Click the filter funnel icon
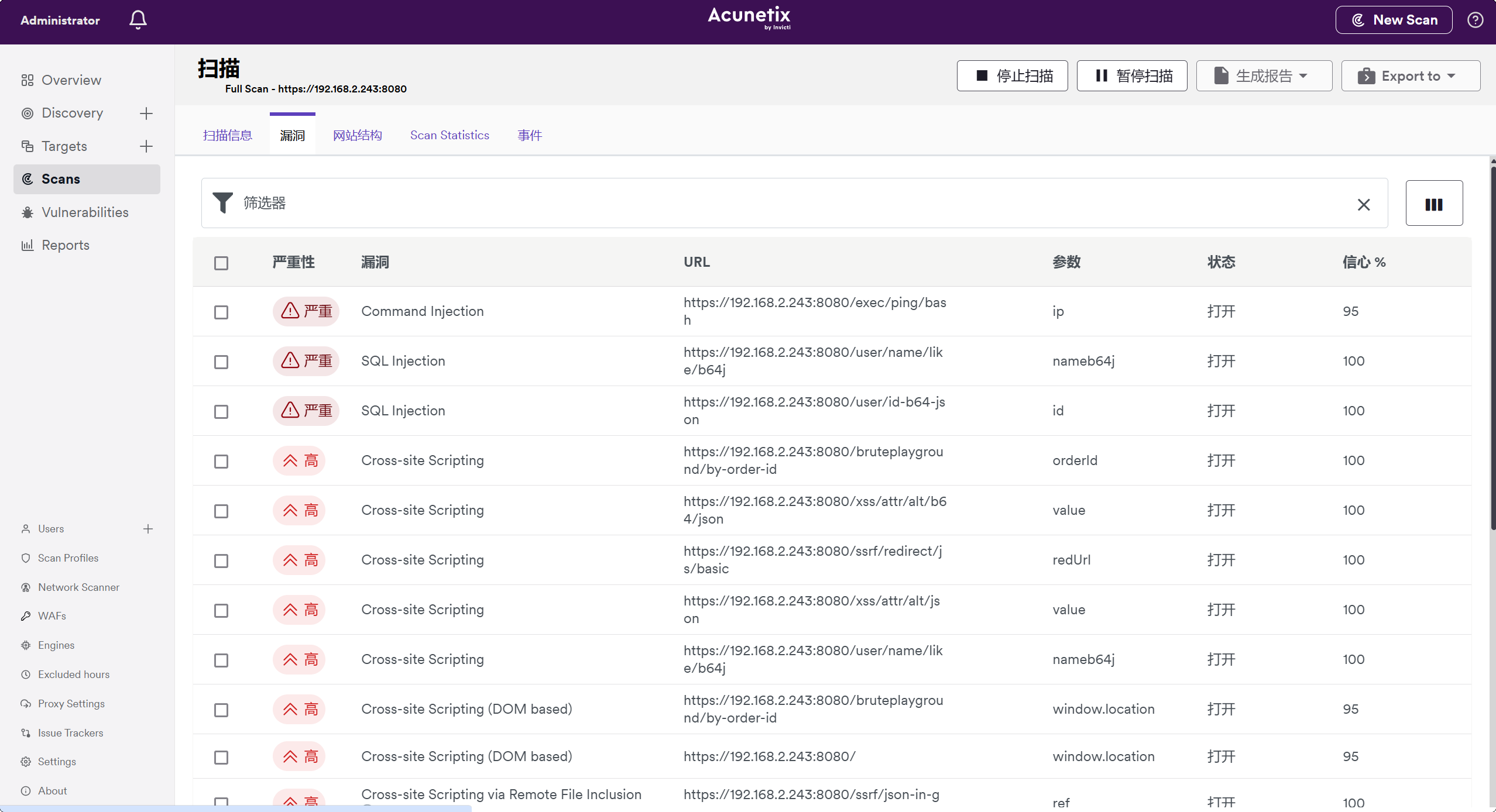 coord(222,203)
